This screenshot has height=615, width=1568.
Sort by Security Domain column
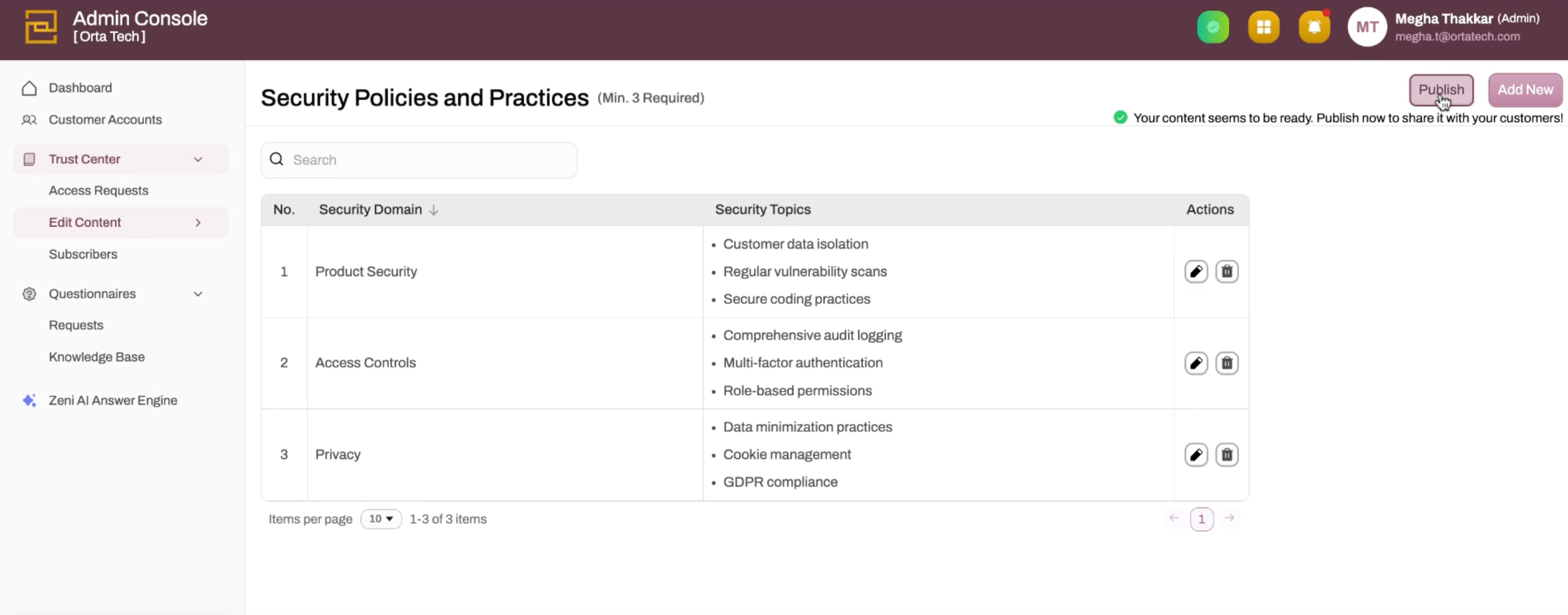(433, 210)
